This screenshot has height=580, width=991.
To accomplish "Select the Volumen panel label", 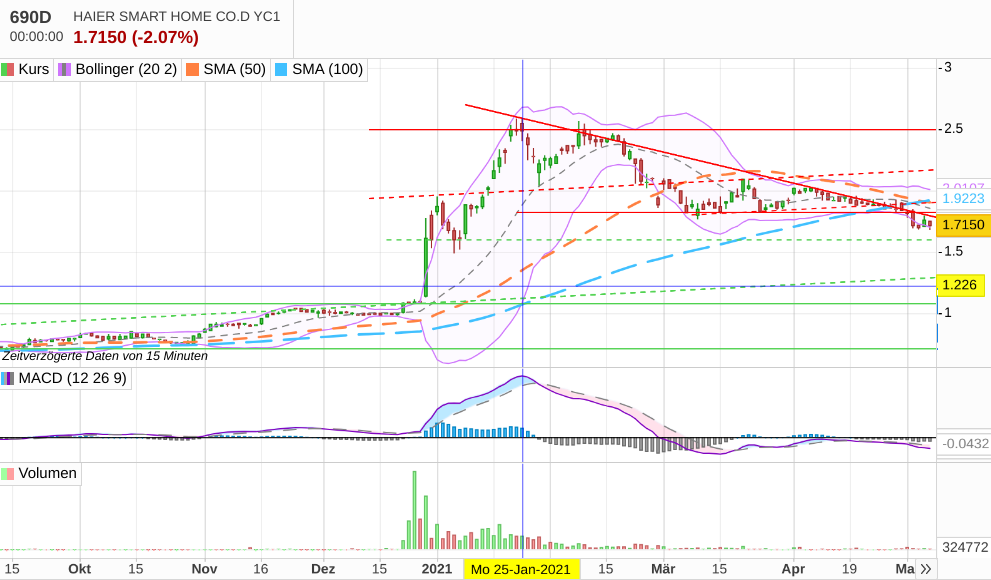I will pyautogui.click(x=47, y=473).
